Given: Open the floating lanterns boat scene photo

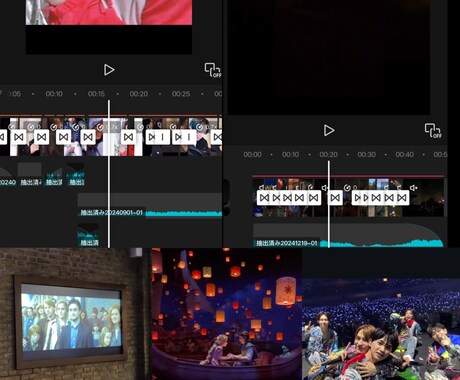Looking at the screenshot, I should [227, 314].
